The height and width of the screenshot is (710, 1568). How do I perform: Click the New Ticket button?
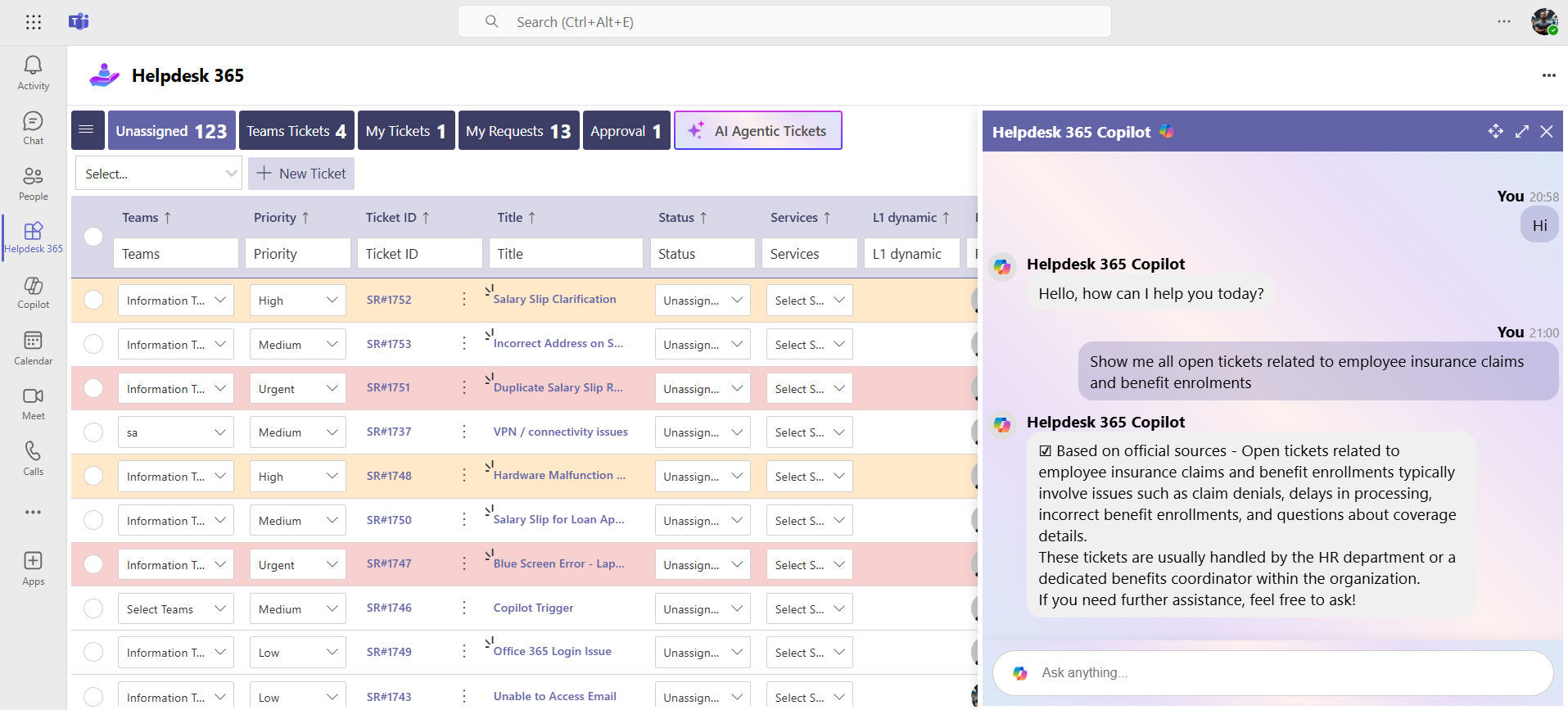tap(301, 174)
